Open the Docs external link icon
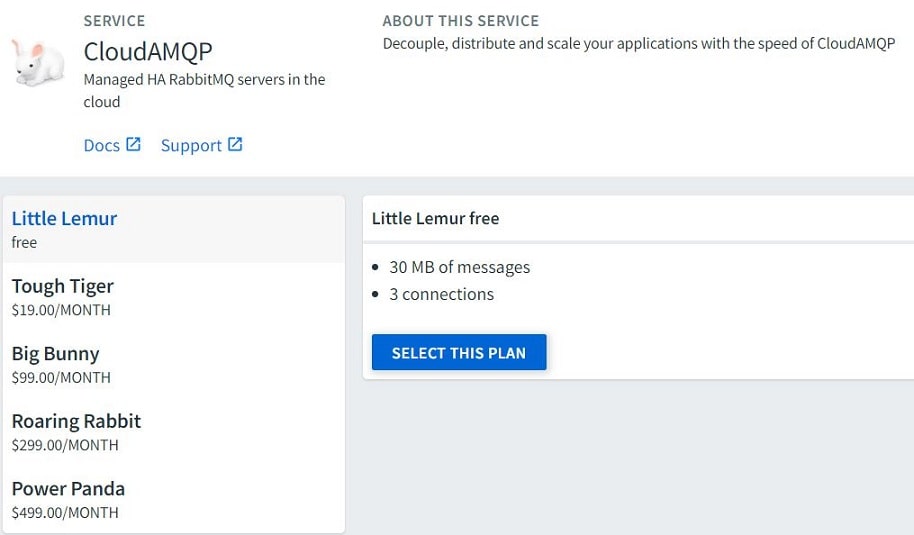This screenshot has height=535, width=914. 133,144
